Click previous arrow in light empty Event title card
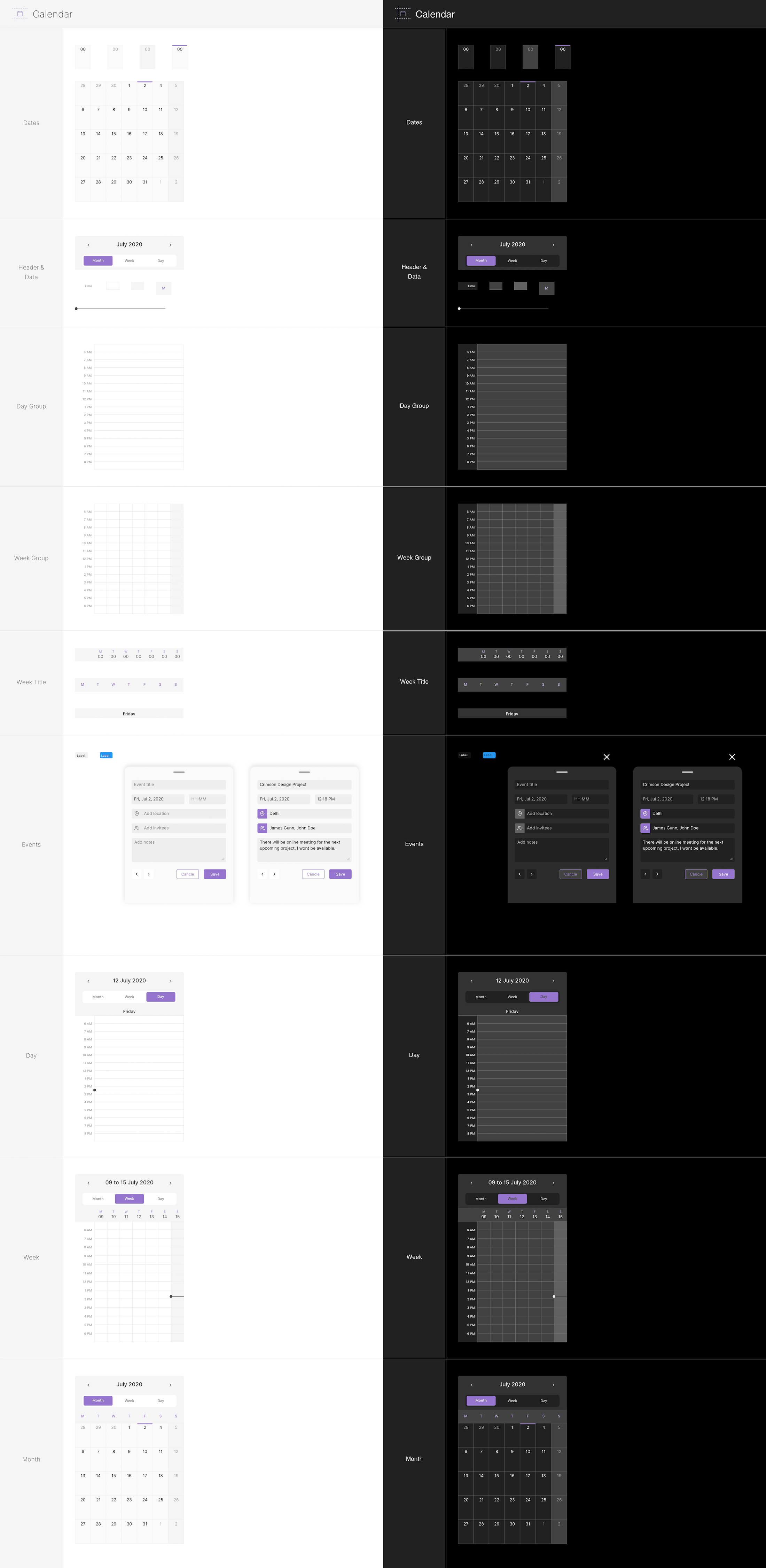 point(137,874)
